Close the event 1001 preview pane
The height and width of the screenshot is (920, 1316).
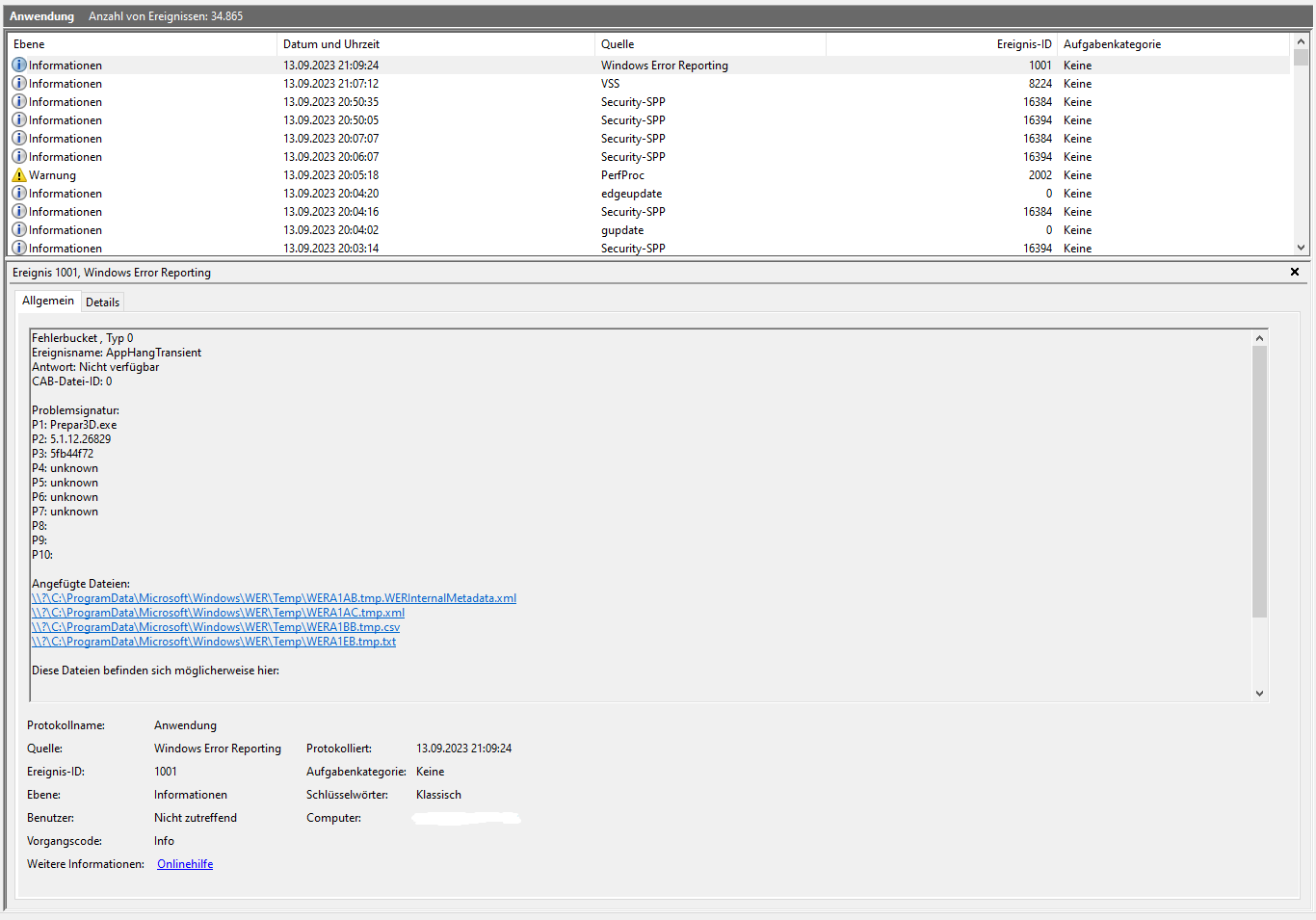1294,272
